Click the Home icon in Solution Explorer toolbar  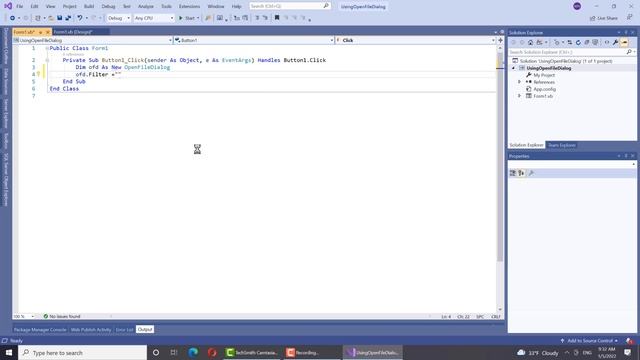pos(530,42)
